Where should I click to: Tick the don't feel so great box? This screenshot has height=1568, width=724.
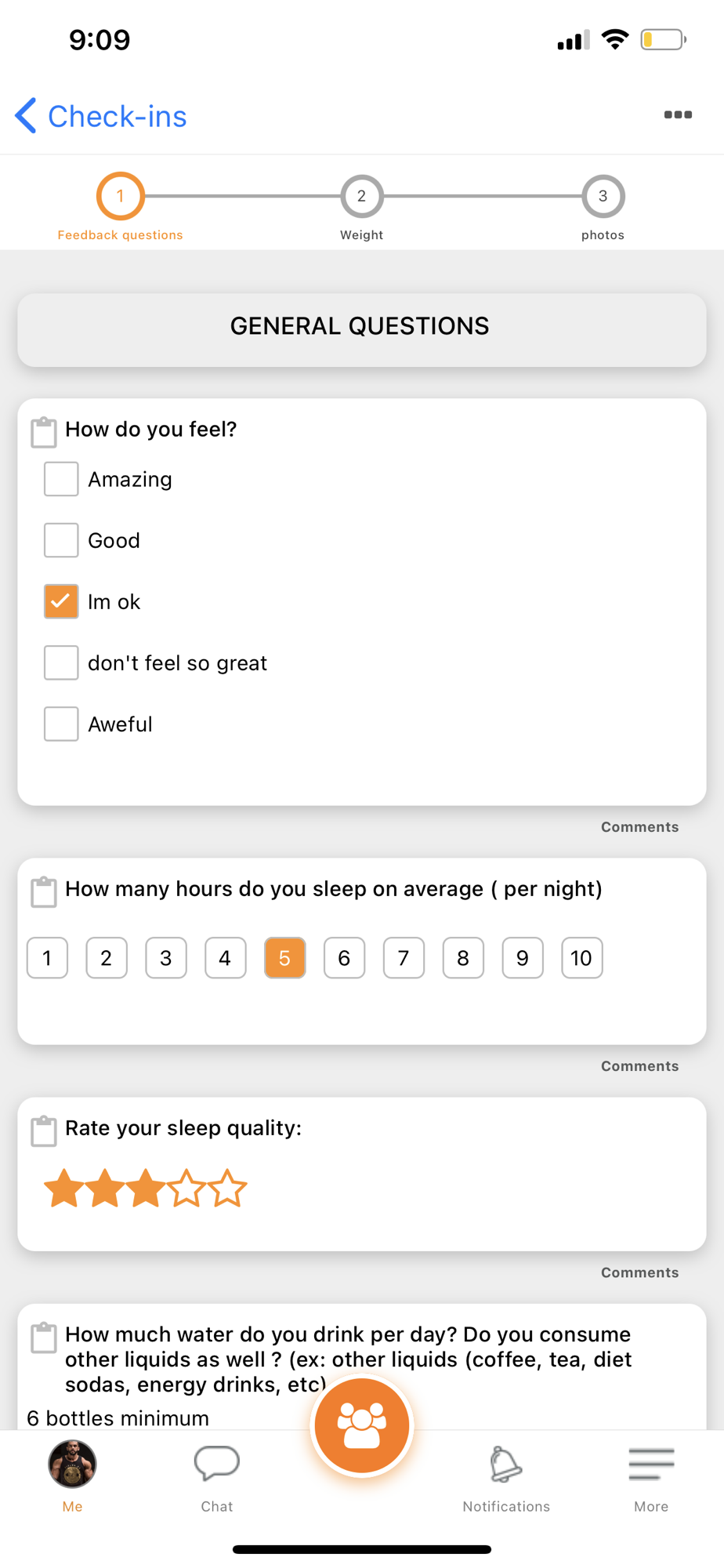tap(61, 662)
